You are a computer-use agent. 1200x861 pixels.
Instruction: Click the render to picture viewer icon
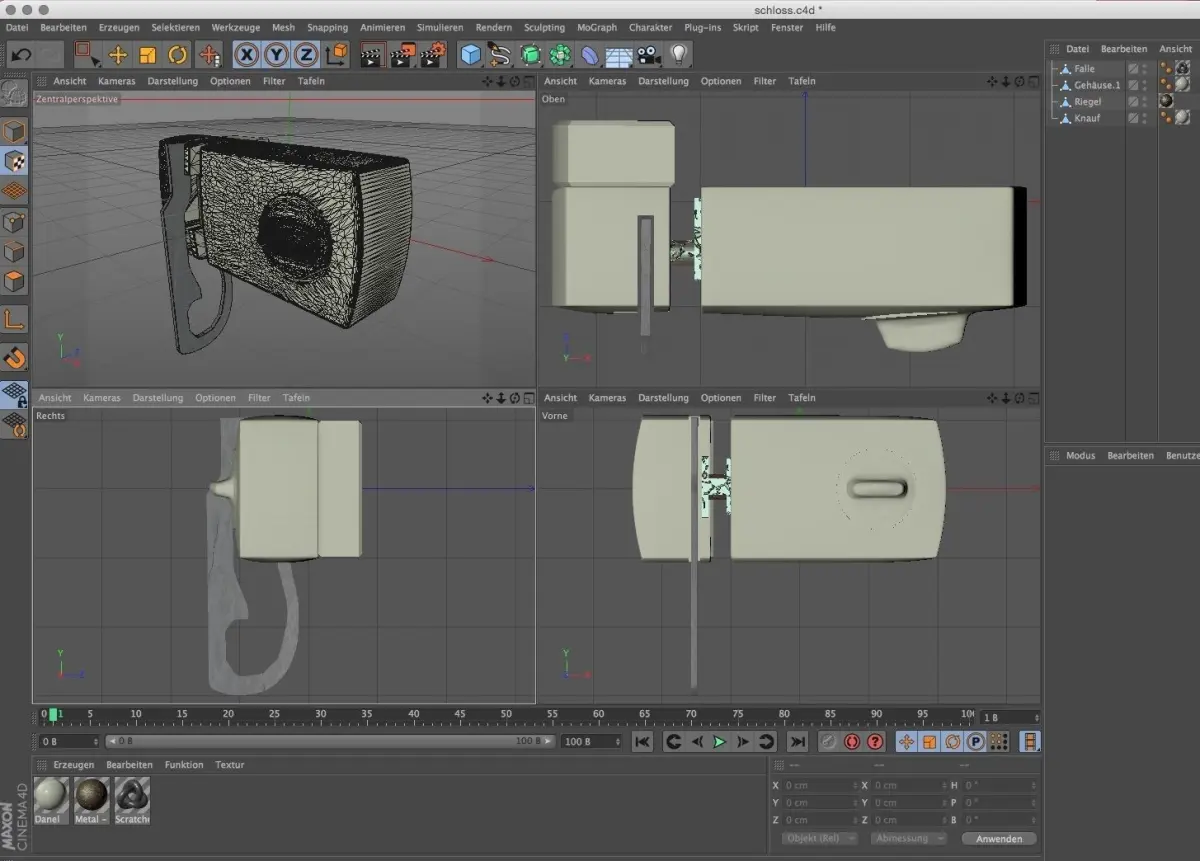coord(403,55)
